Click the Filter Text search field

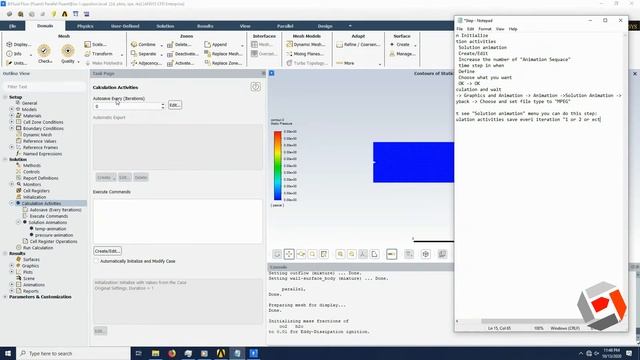pos(44,87)
